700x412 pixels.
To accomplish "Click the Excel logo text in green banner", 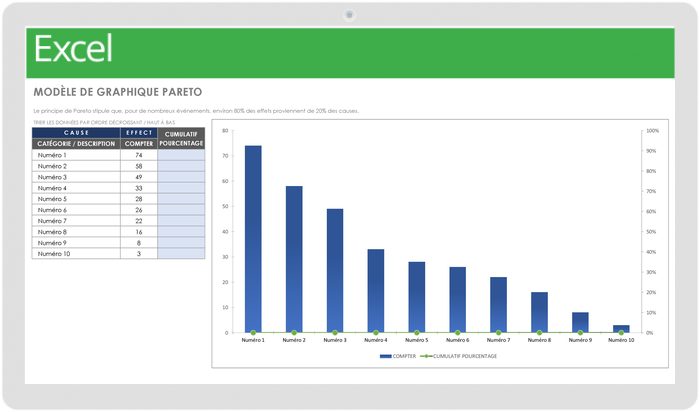I will point(73,49).
